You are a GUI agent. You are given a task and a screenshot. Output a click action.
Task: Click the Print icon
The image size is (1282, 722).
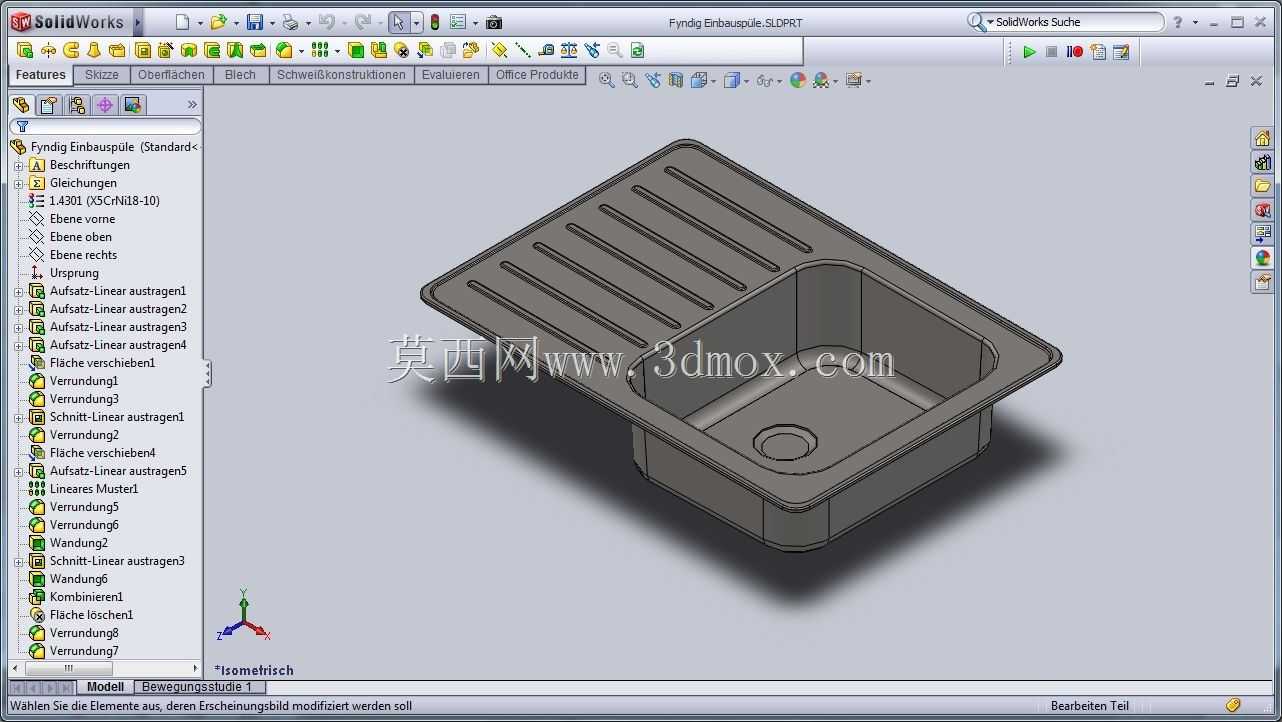(x=290, y=22)
